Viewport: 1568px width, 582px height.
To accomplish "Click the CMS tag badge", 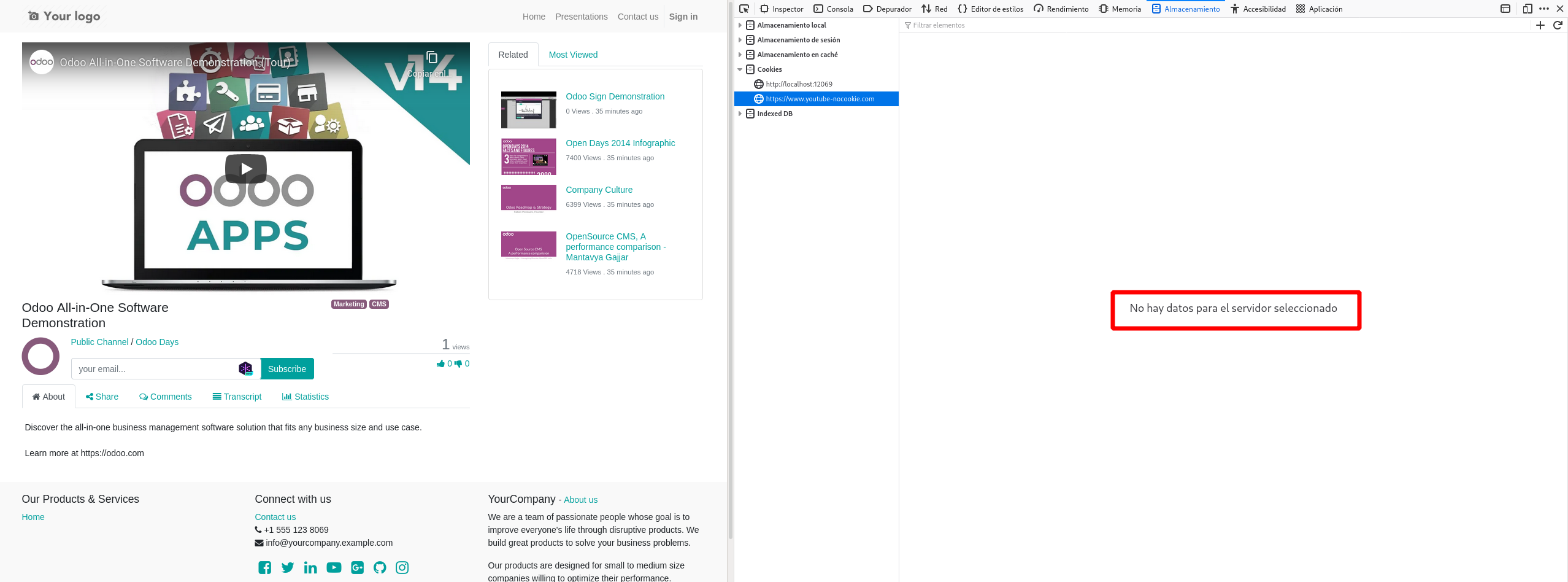I will (379, 305).
